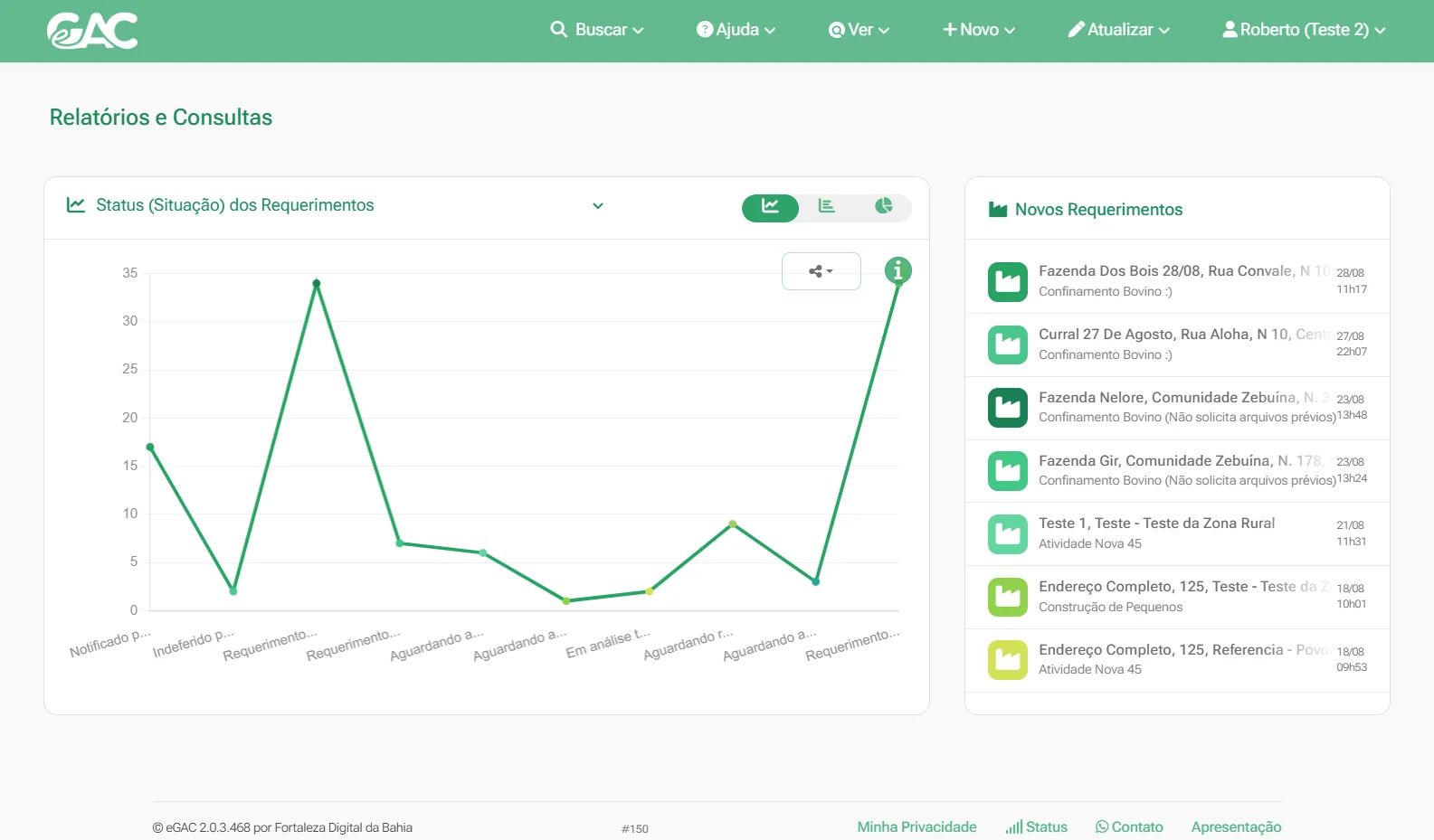Viewport: 1434px width, 840px height.
Task: Click the eGAC logo in header
Action: [x=92, y=31]
